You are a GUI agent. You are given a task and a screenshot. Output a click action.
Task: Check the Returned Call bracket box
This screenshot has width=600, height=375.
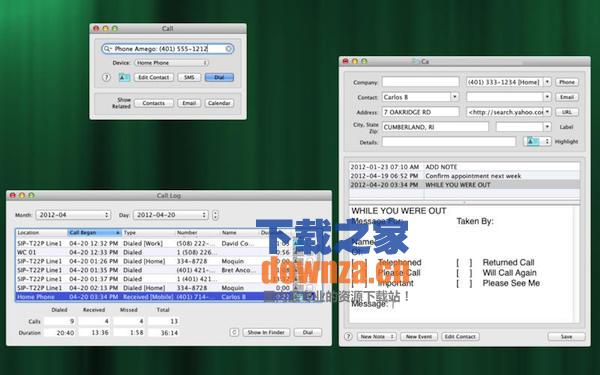tap(464, 263)
